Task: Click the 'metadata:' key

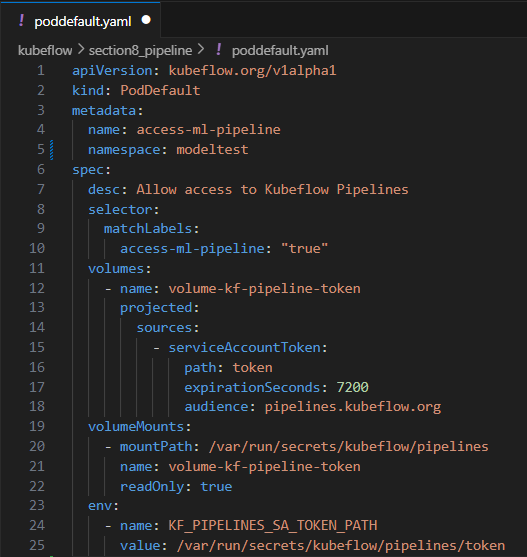Action: (108, 110)
